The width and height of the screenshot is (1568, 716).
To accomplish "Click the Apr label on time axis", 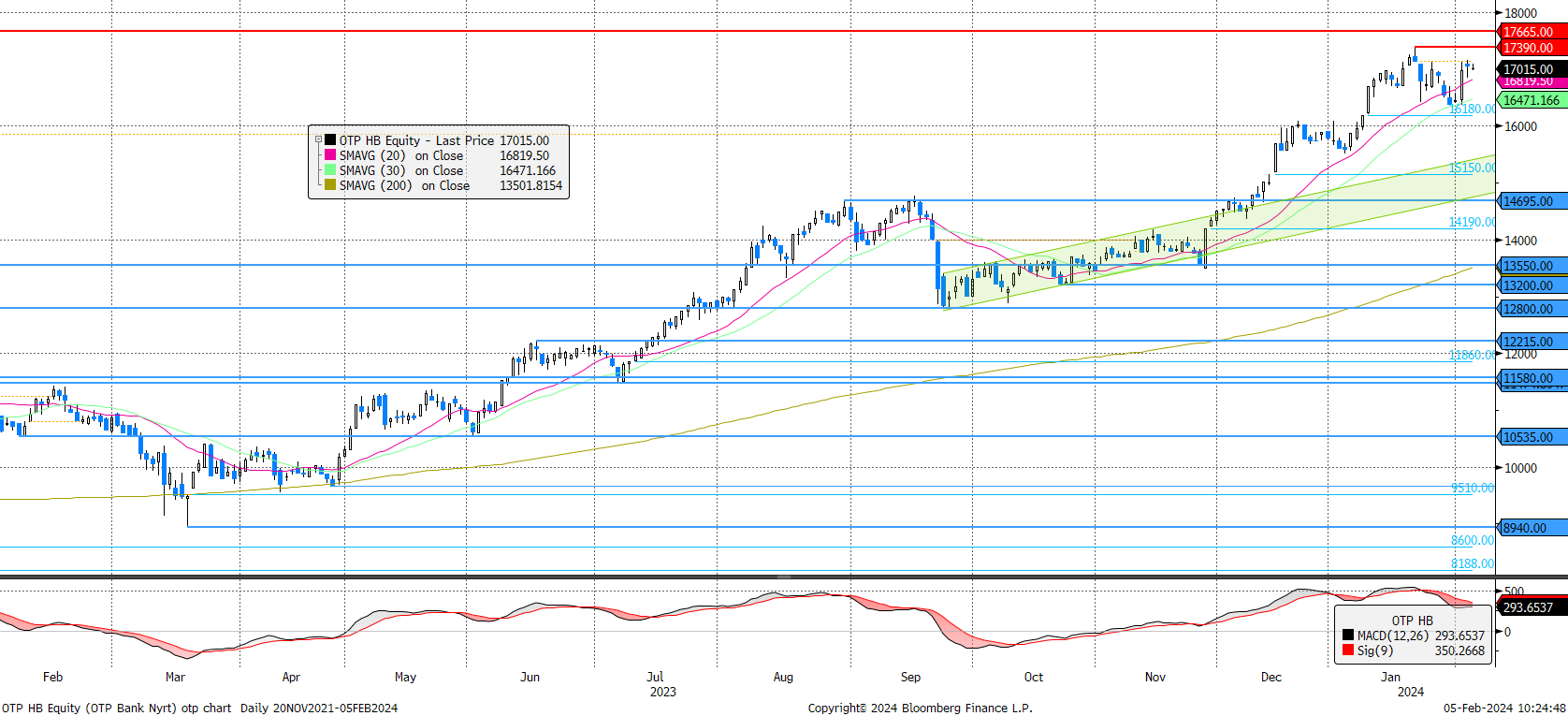I will 291,677.
